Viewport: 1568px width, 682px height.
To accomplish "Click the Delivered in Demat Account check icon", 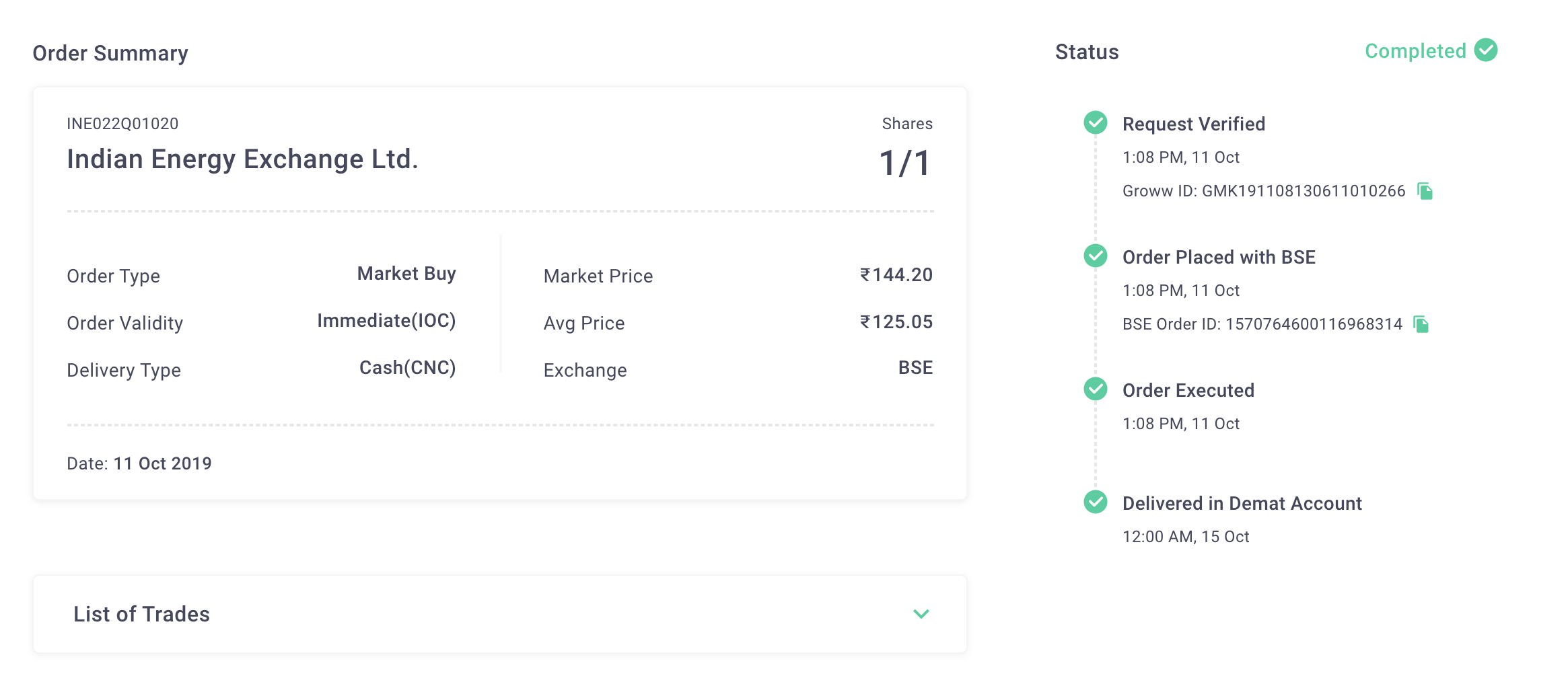I will [1095, 502].
